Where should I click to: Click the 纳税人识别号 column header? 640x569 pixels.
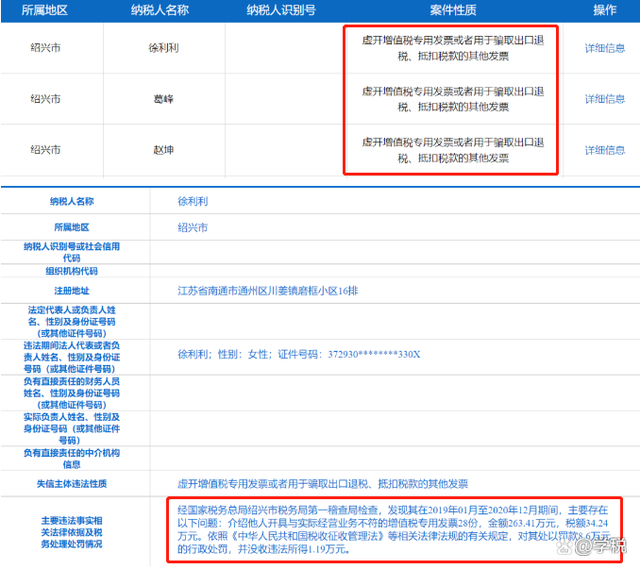tap(281, 10)
